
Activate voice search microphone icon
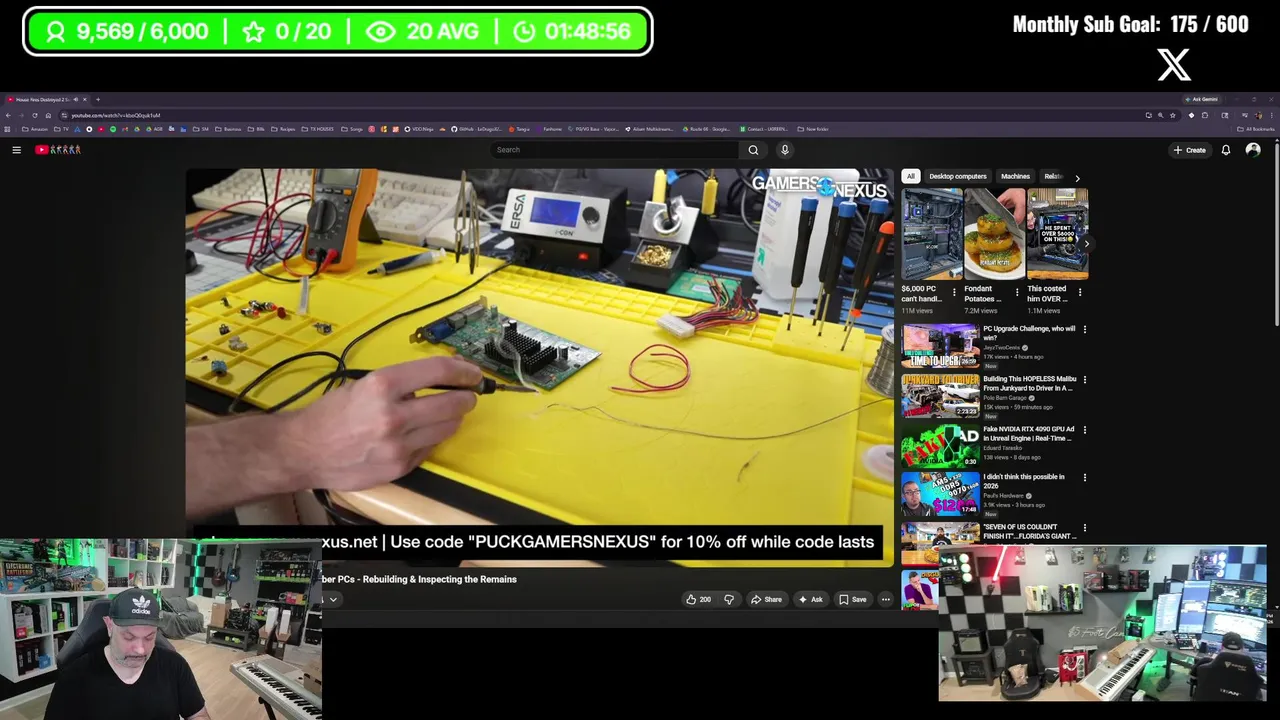point(785,150)
